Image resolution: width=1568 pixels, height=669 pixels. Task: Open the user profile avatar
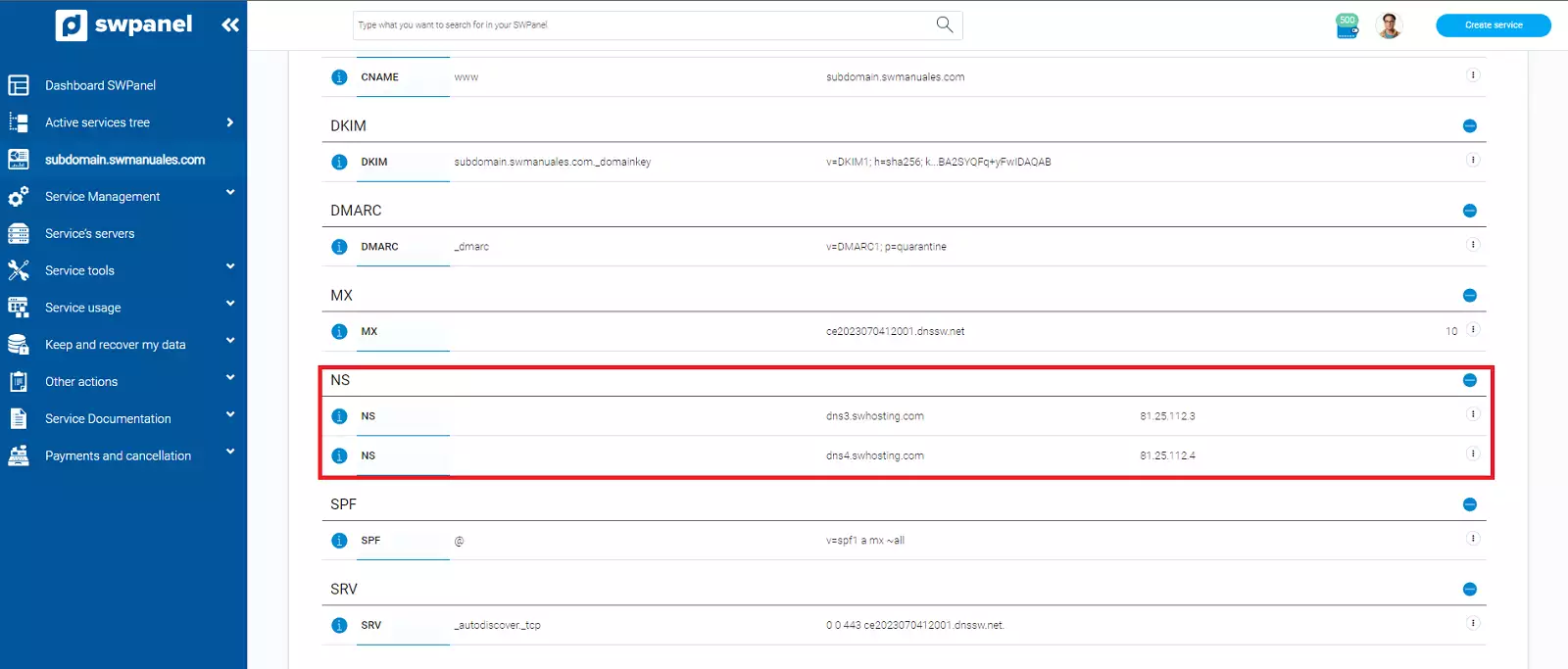(x=1389, y=25)
